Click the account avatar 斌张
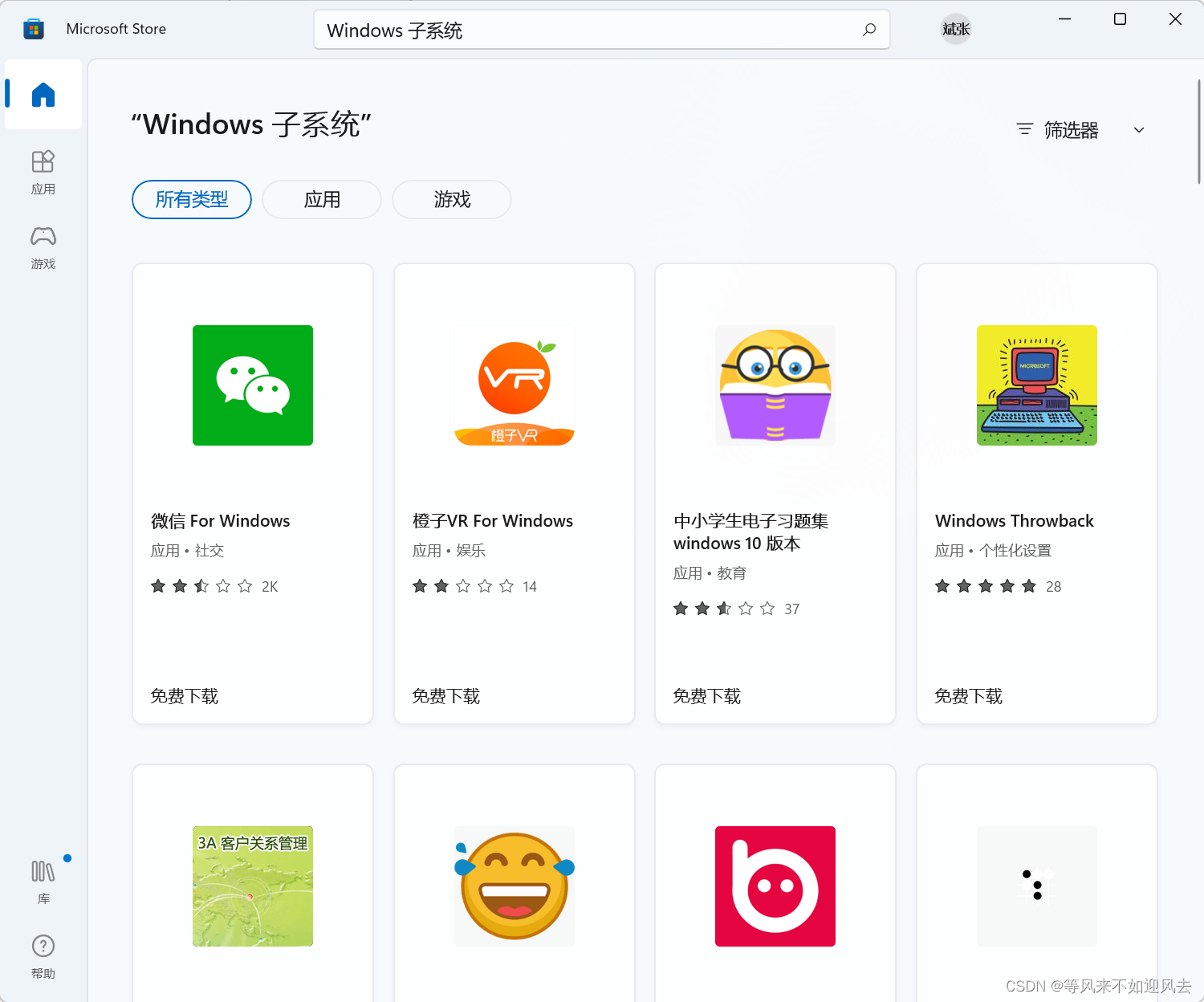 point(955,28)
